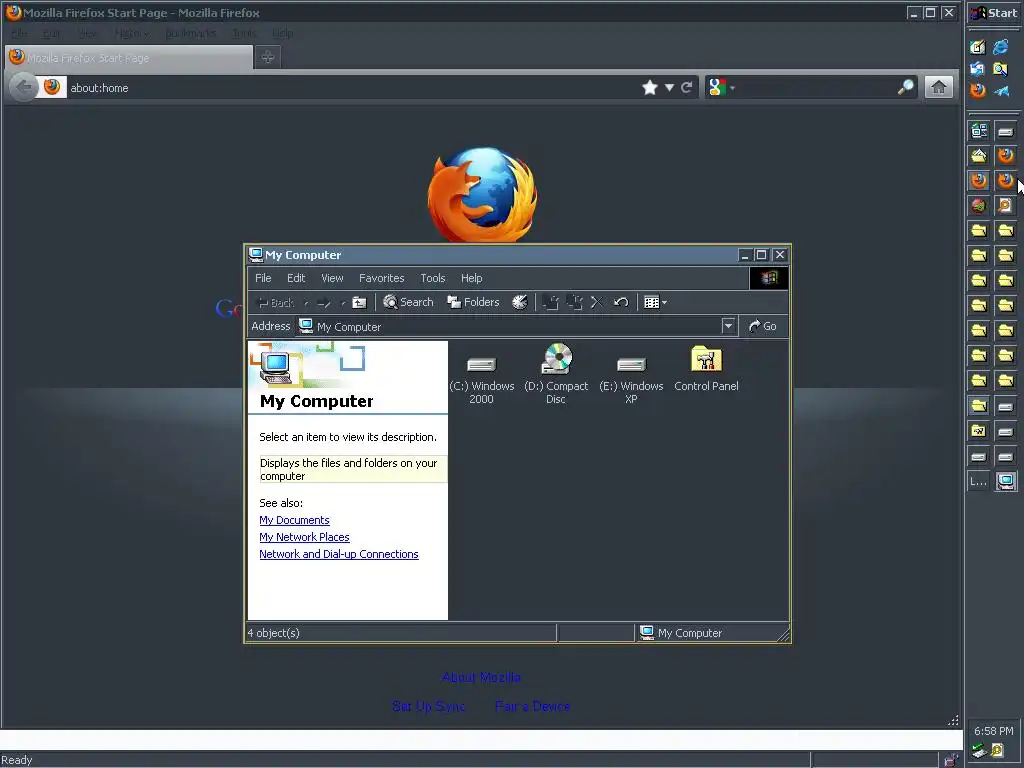Click the Firefox new tab plus button
The image size is (1024, 768).
268,57
